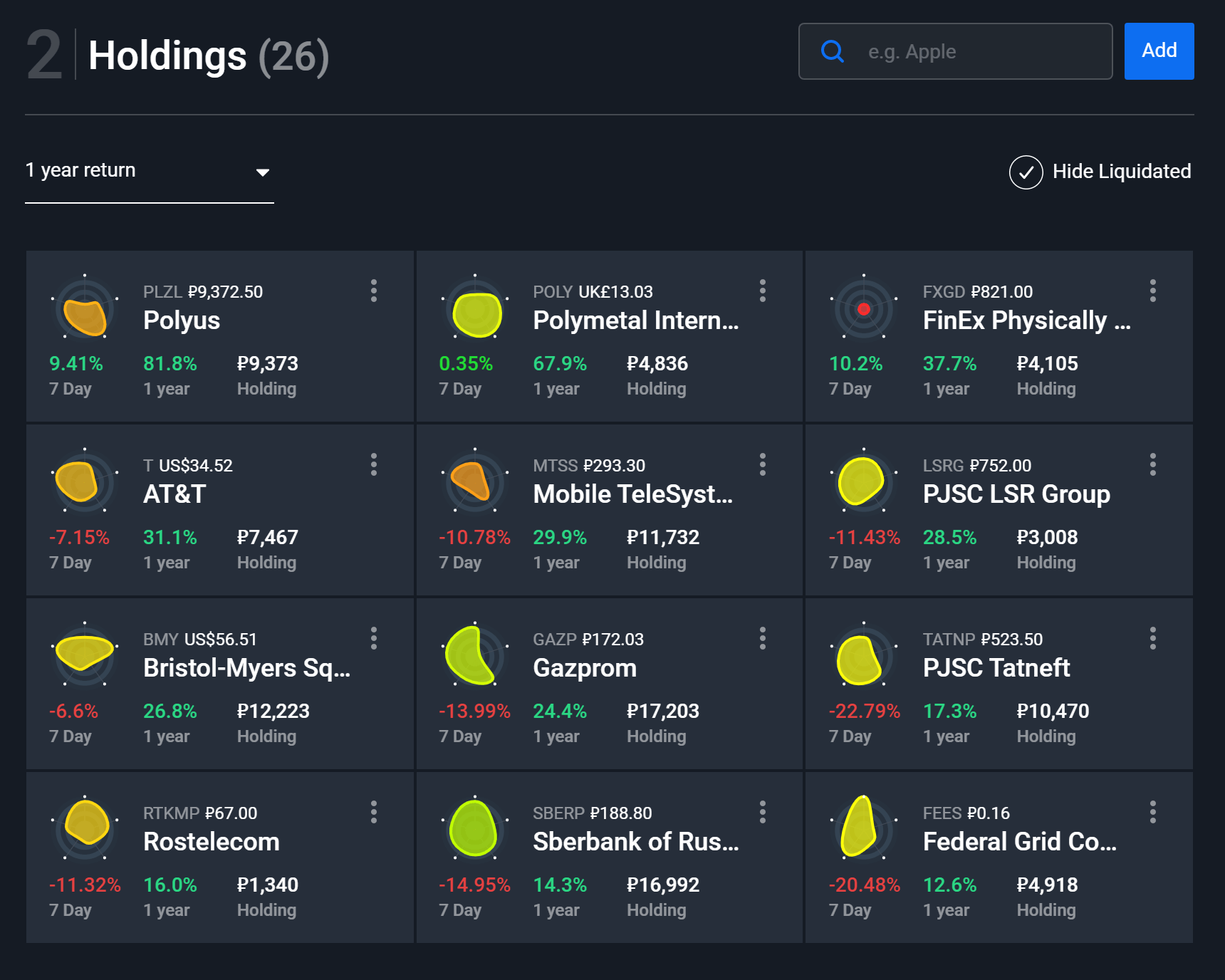The image size is (1225, 980).
Task: Click the Bristol-Myers ₽12,223 holding value
Action: pos(273,711)
